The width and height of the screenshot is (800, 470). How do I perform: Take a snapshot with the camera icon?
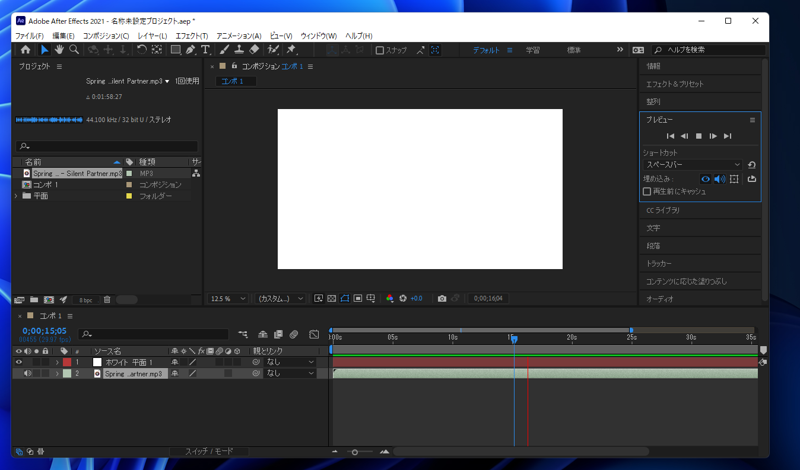(442, 299)
